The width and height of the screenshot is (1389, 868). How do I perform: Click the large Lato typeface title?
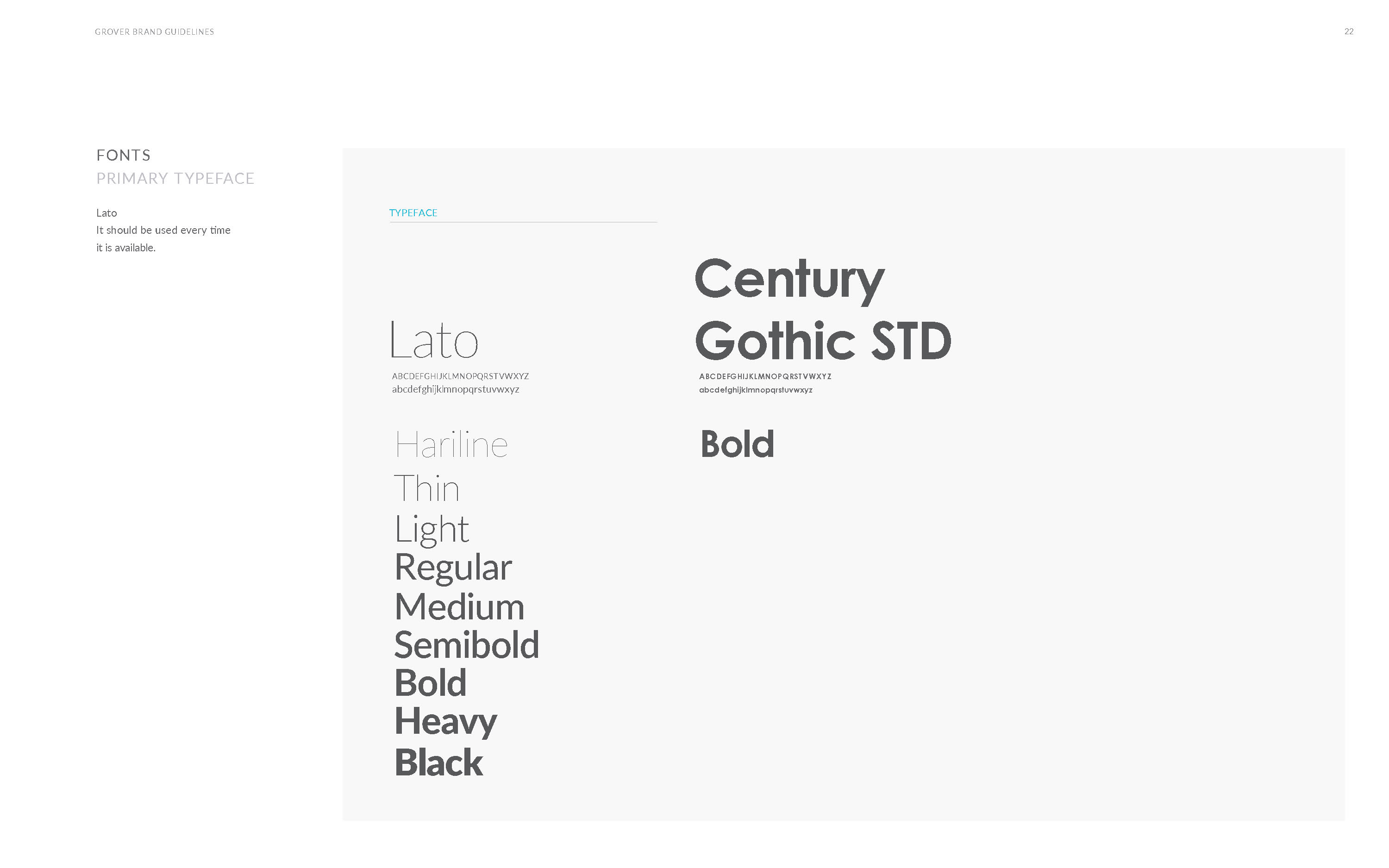tap(434, 340)
